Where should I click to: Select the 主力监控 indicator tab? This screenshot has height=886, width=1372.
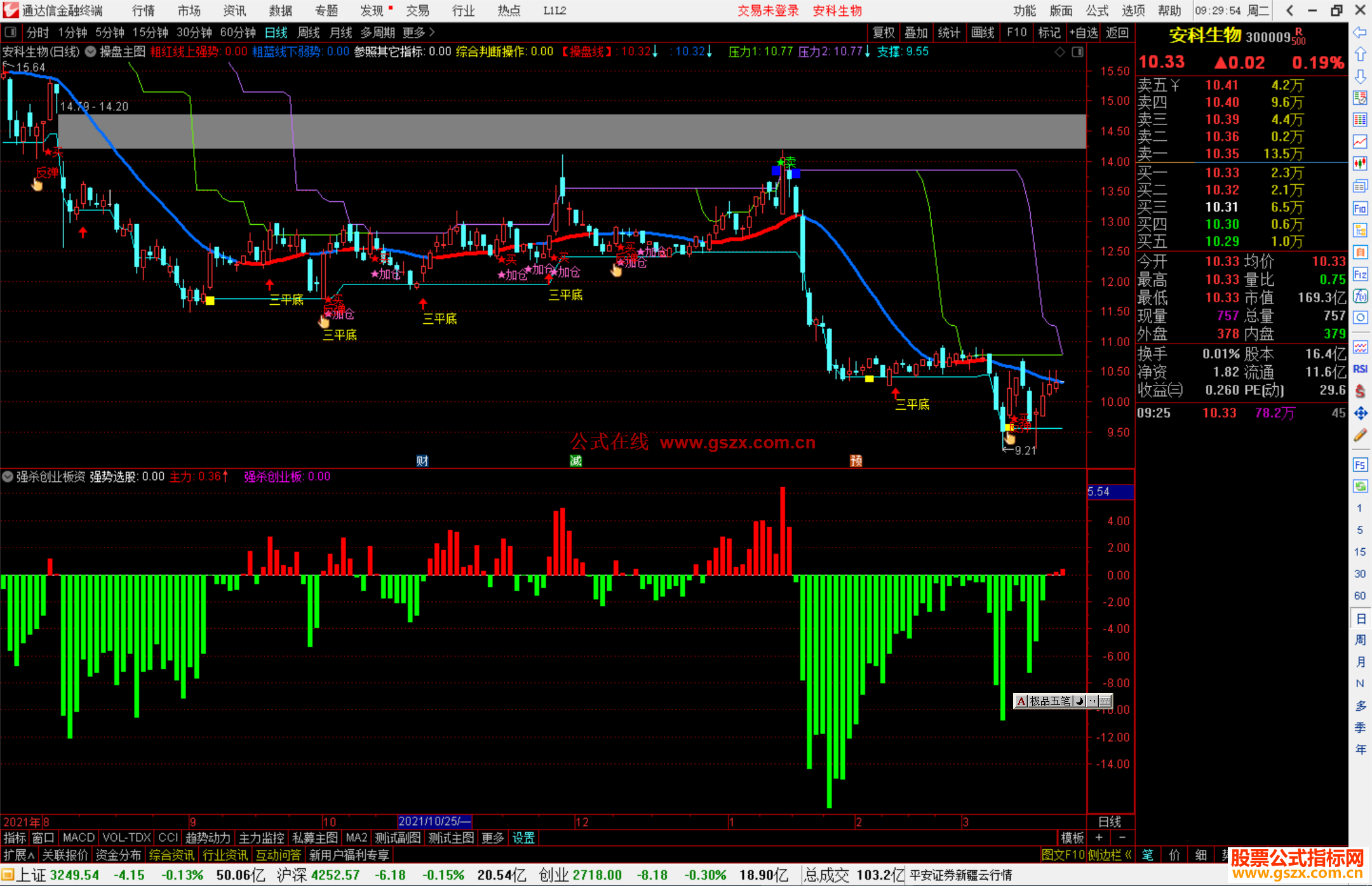261,838
